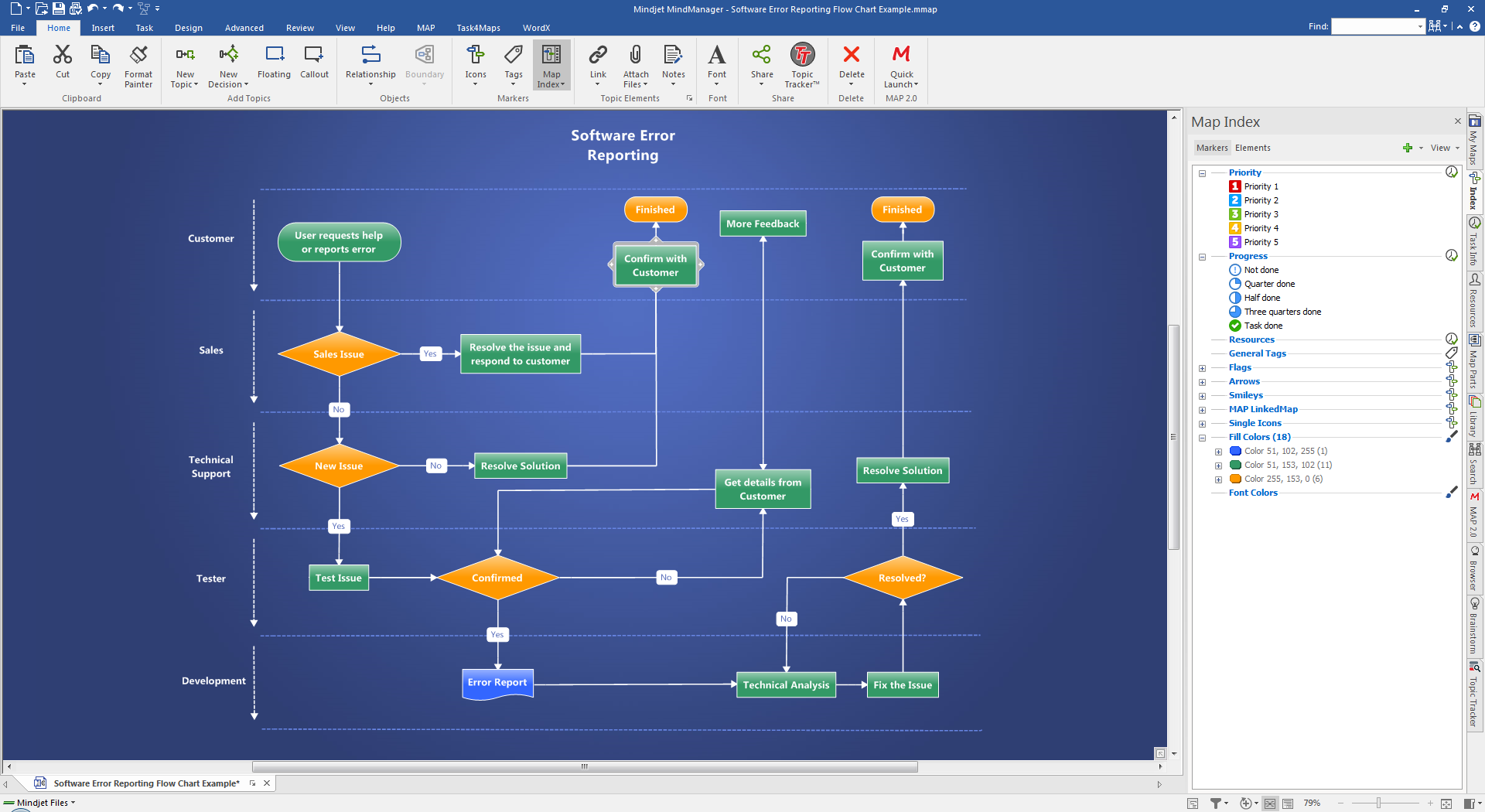Open the Relationship tool
The height and width of the screenshot is (812, 1485).
click(370, 55)
